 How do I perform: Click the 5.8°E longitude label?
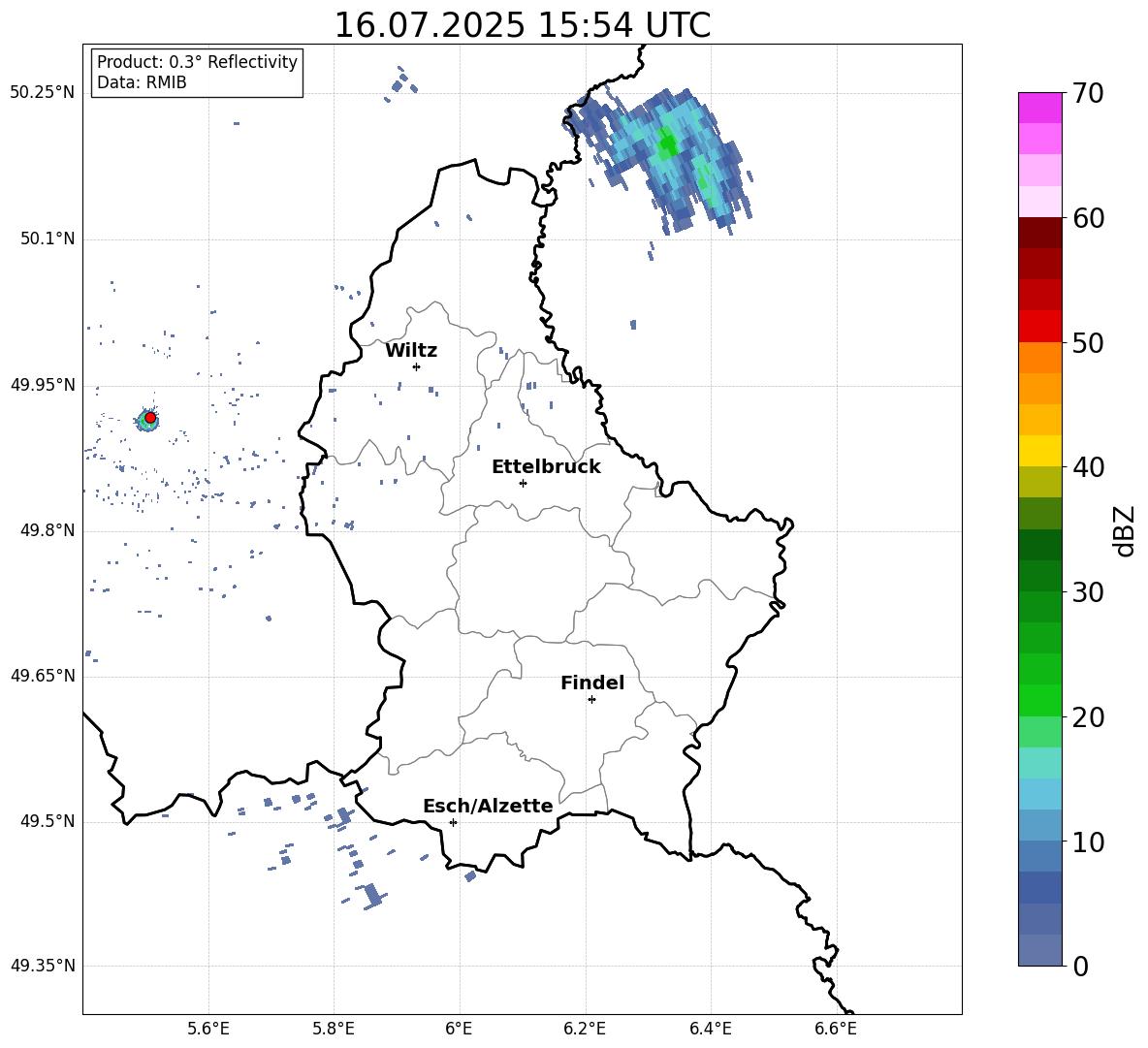tap(334, 1029)
